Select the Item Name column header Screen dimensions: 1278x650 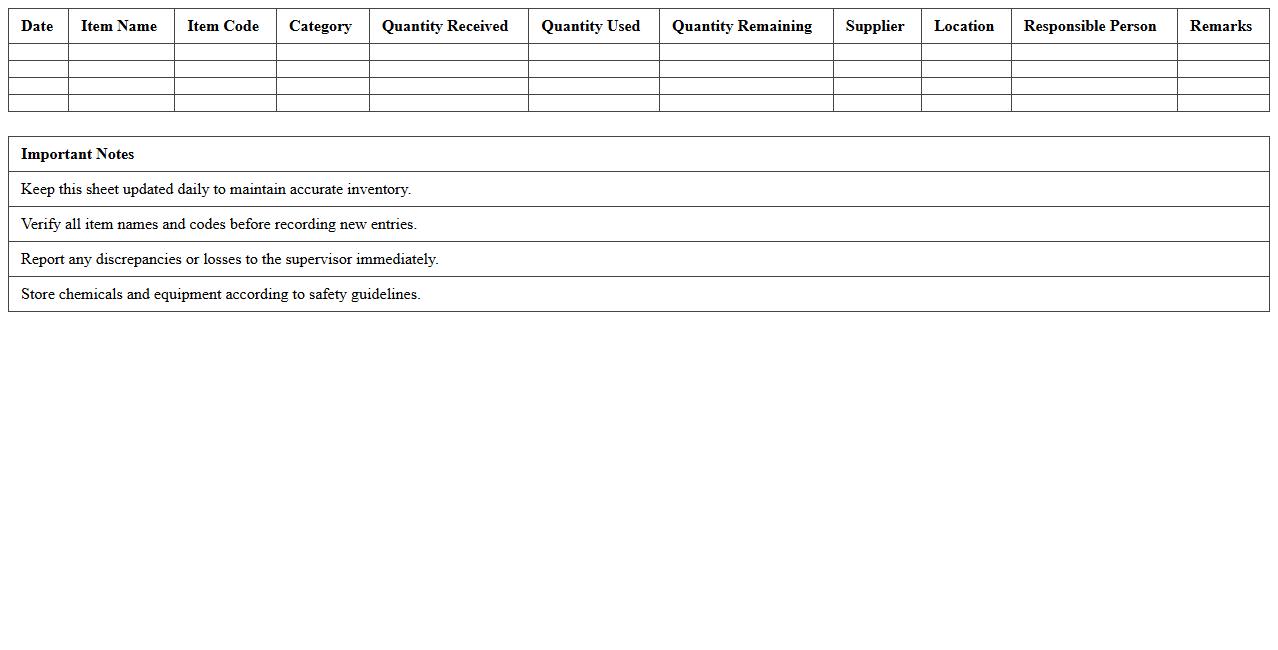tap(119, 26)
